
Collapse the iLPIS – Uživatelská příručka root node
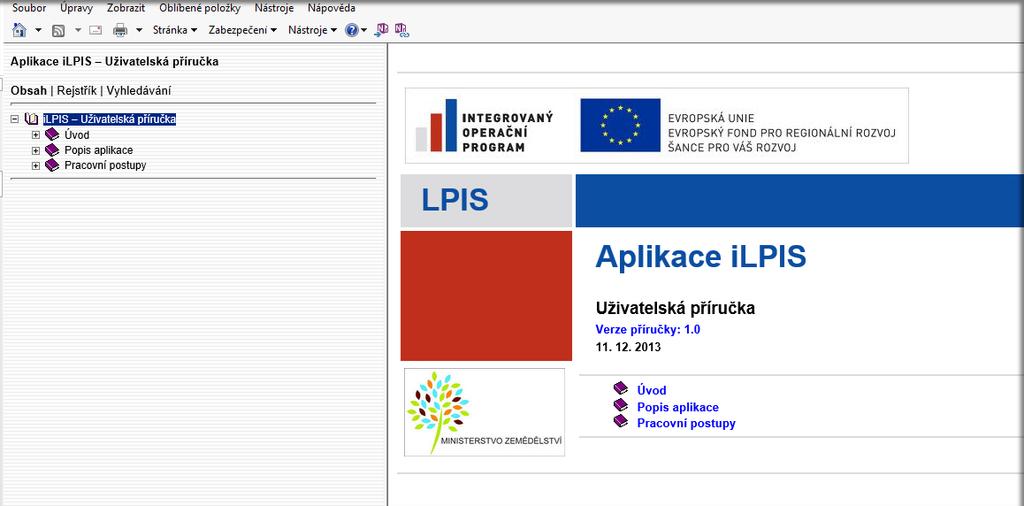15,119
